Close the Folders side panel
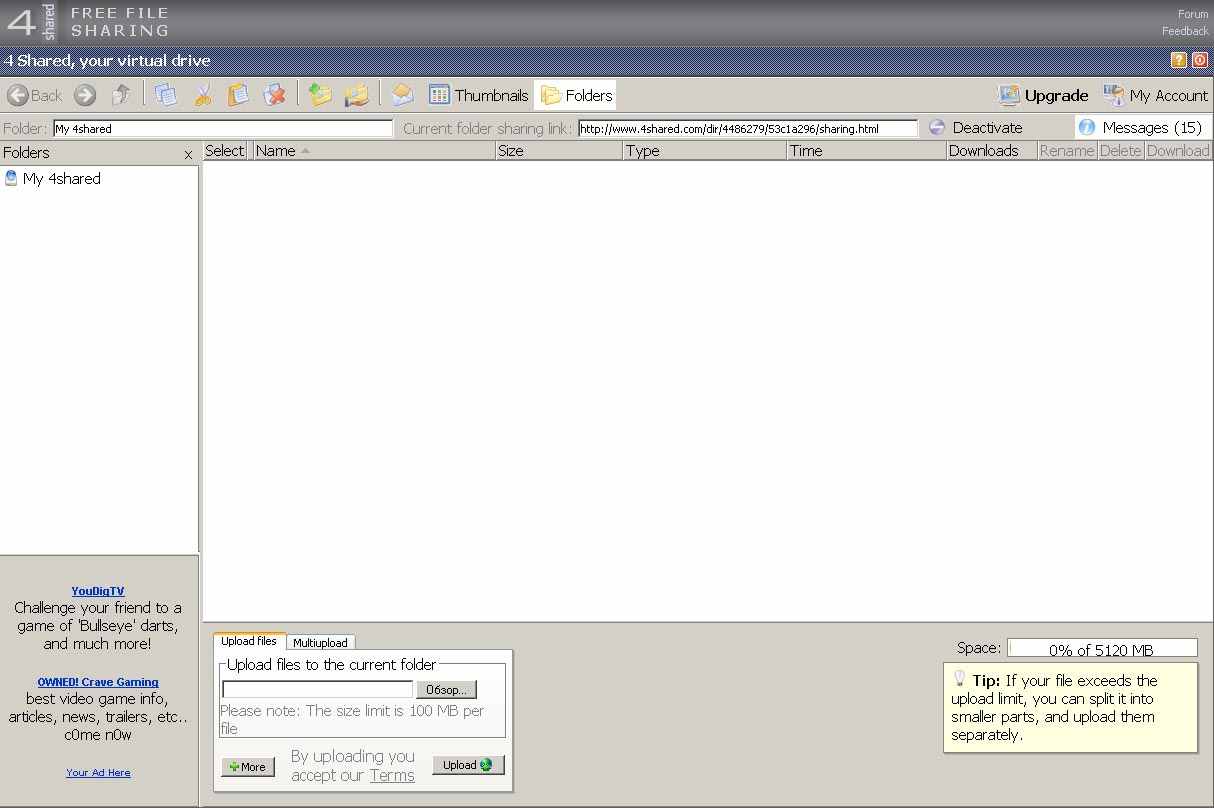 [x=188, y=154]
